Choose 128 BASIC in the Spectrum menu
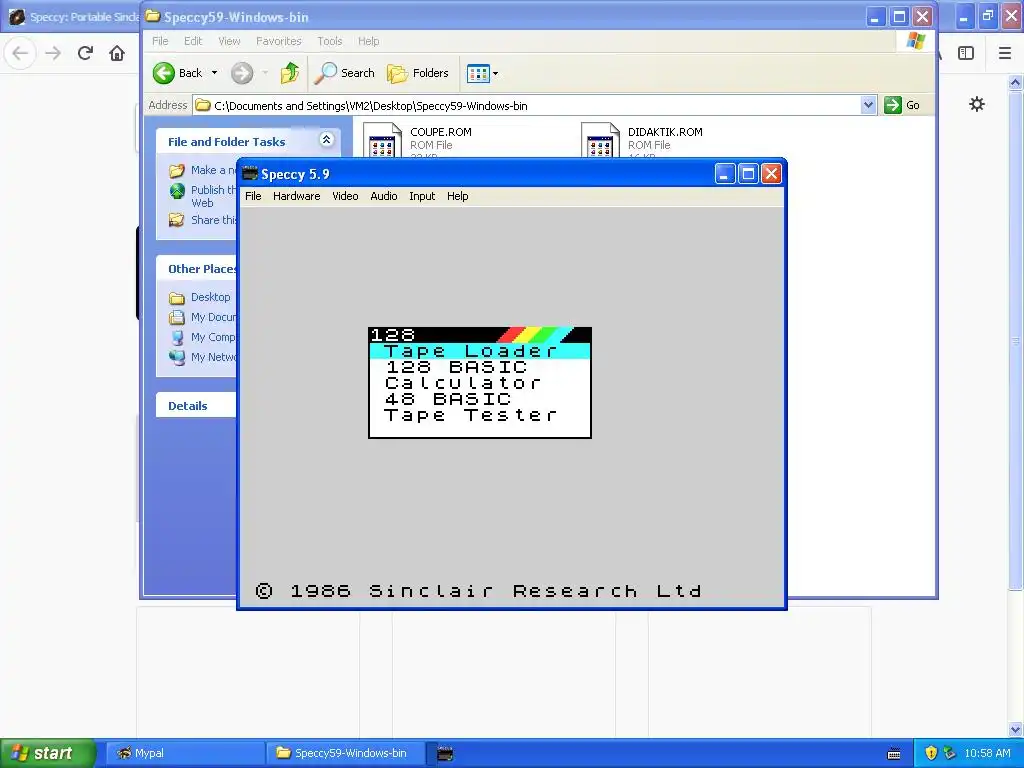The width and height of the screenshot is (1024, 768). pos(456,367)
